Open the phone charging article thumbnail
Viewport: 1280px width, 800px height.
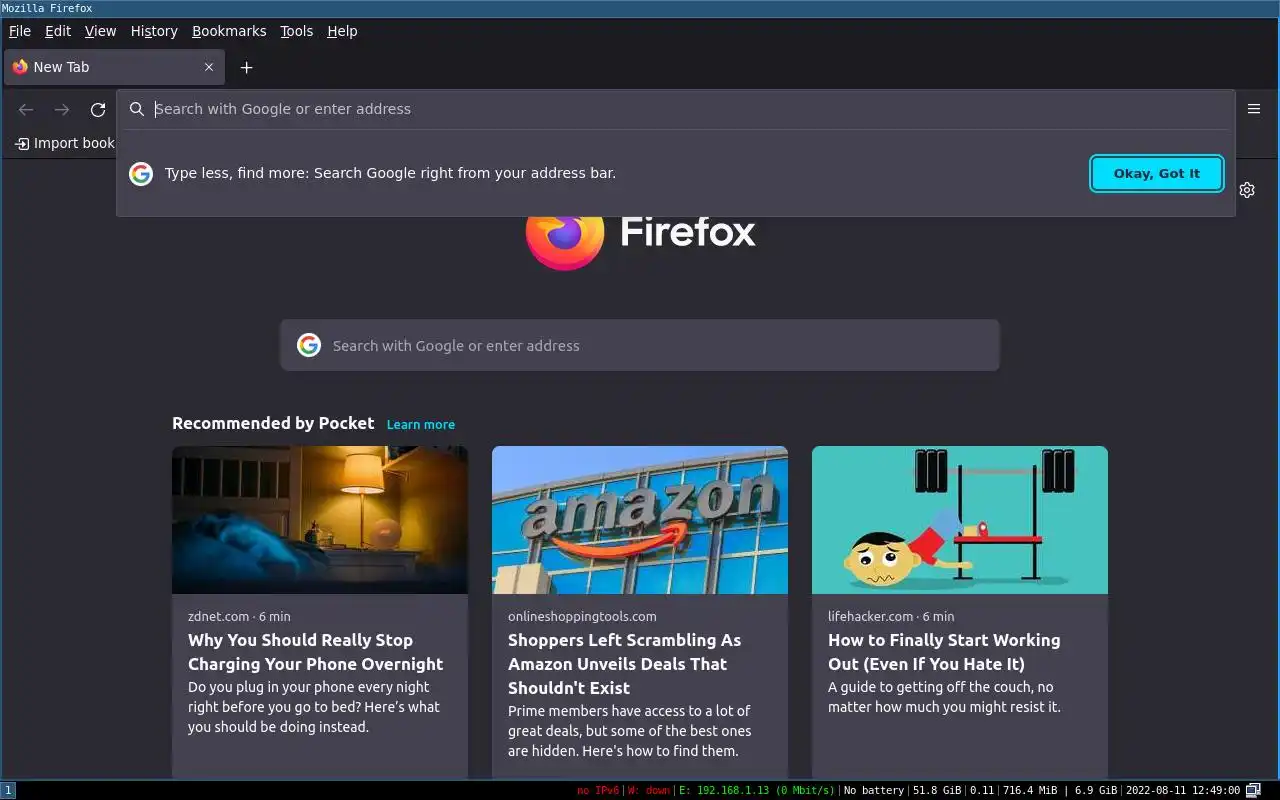pos(320,520)
